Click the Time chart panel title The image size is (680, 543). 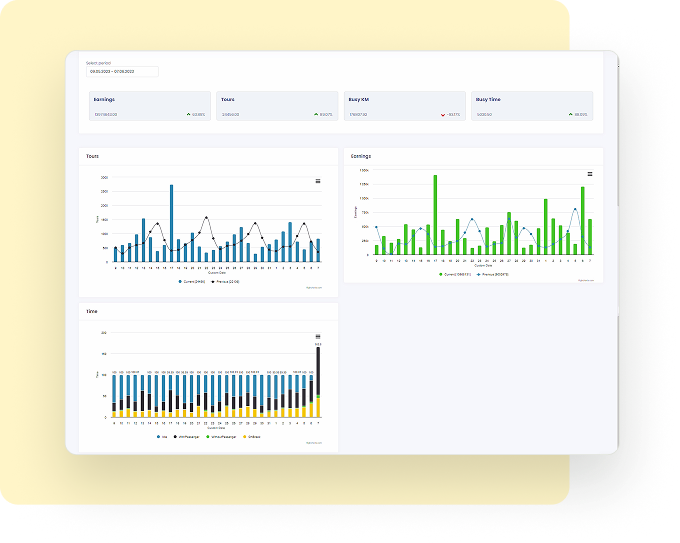[x=92, y=311]
